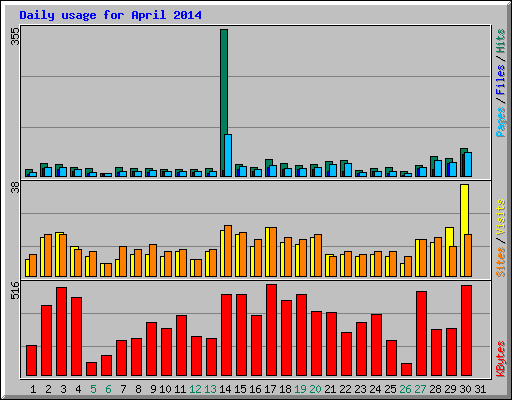Click the red KBytes bar for day 27
This screenshot has height=400, width=512.
coord(421,333)
